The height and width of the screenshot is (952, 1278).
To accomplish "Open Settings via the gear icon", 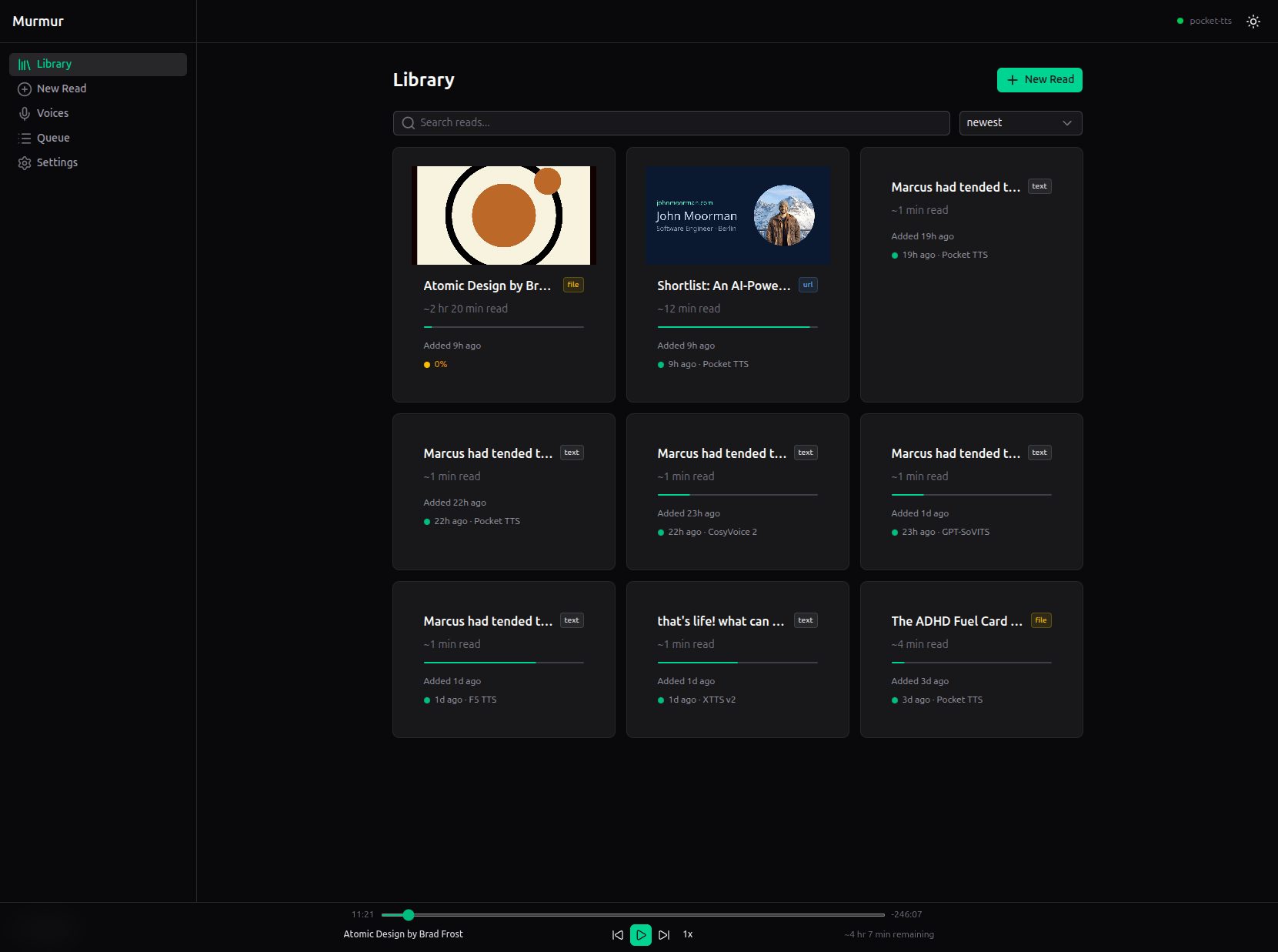I will [25, 163].
